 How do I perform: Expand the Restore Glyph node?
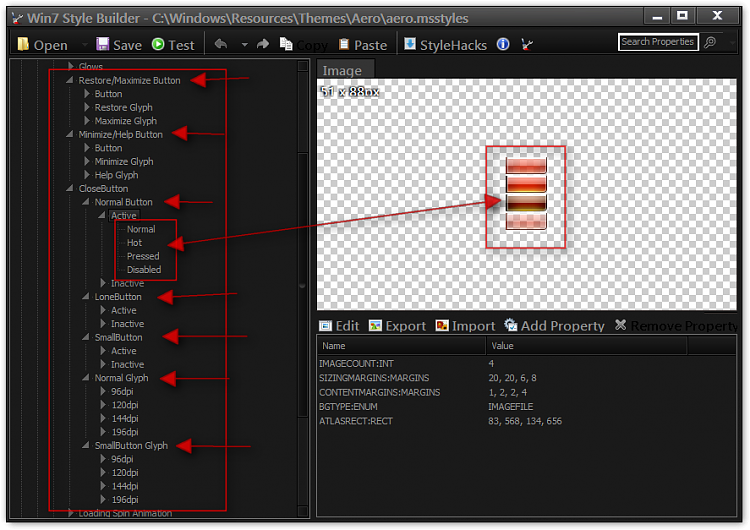tap(87, 107)
